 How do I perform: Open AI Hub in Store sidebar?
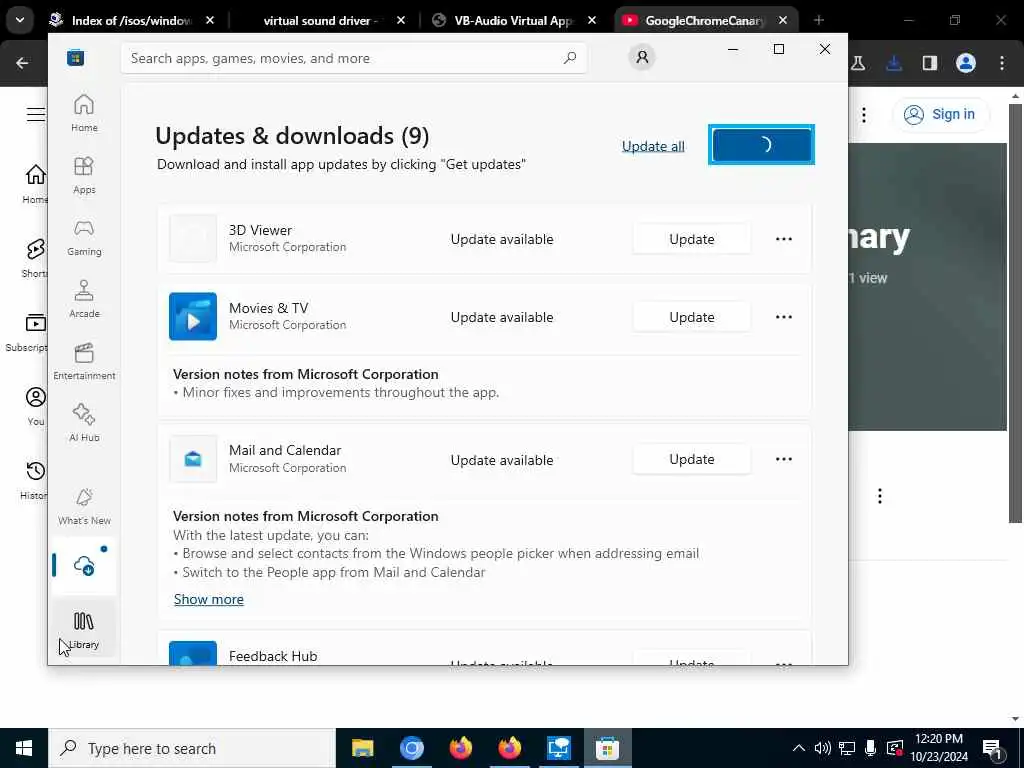click(84, 423)
